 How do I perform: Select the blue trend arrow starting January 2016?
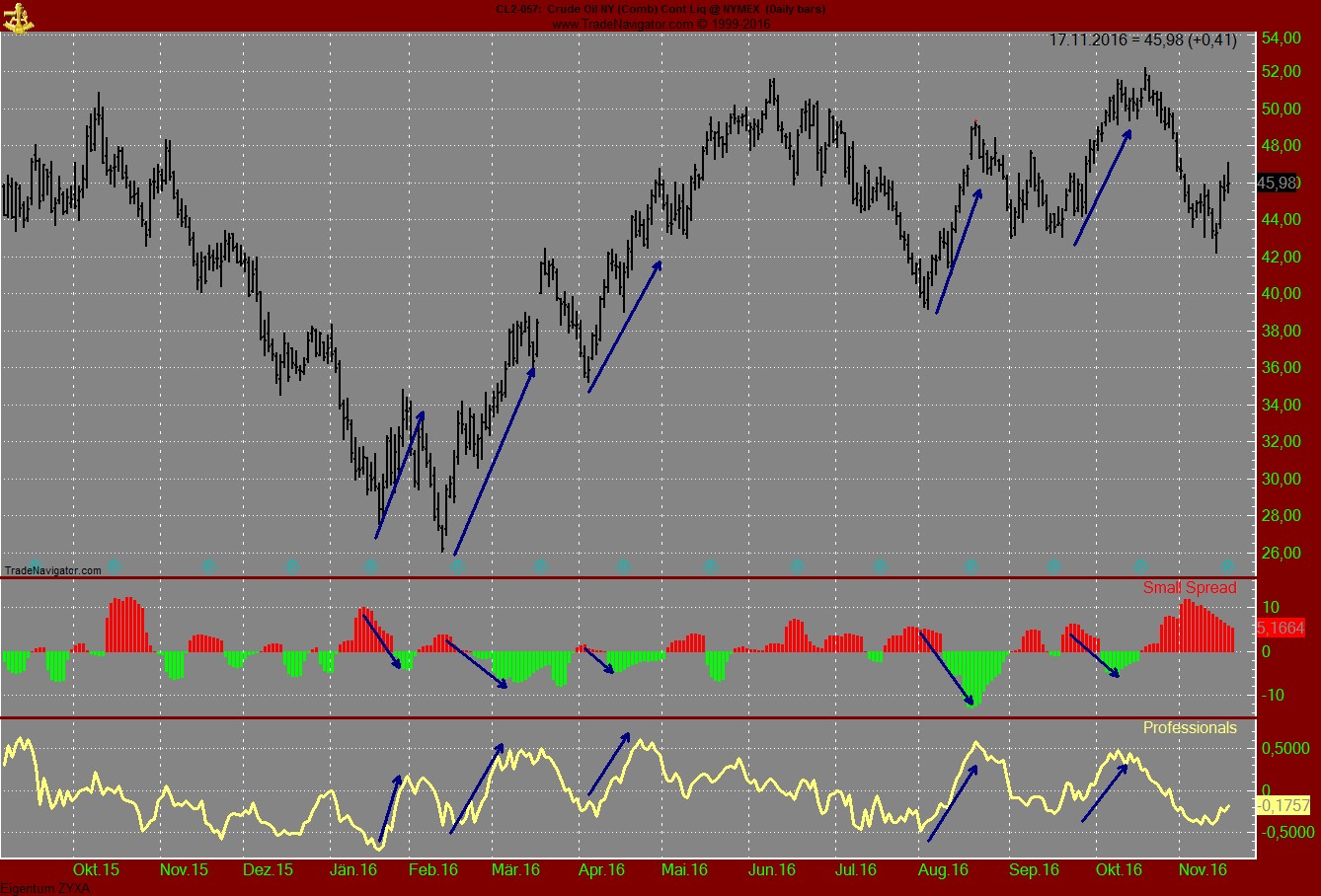pyautogui.click(x=400, y=474)
